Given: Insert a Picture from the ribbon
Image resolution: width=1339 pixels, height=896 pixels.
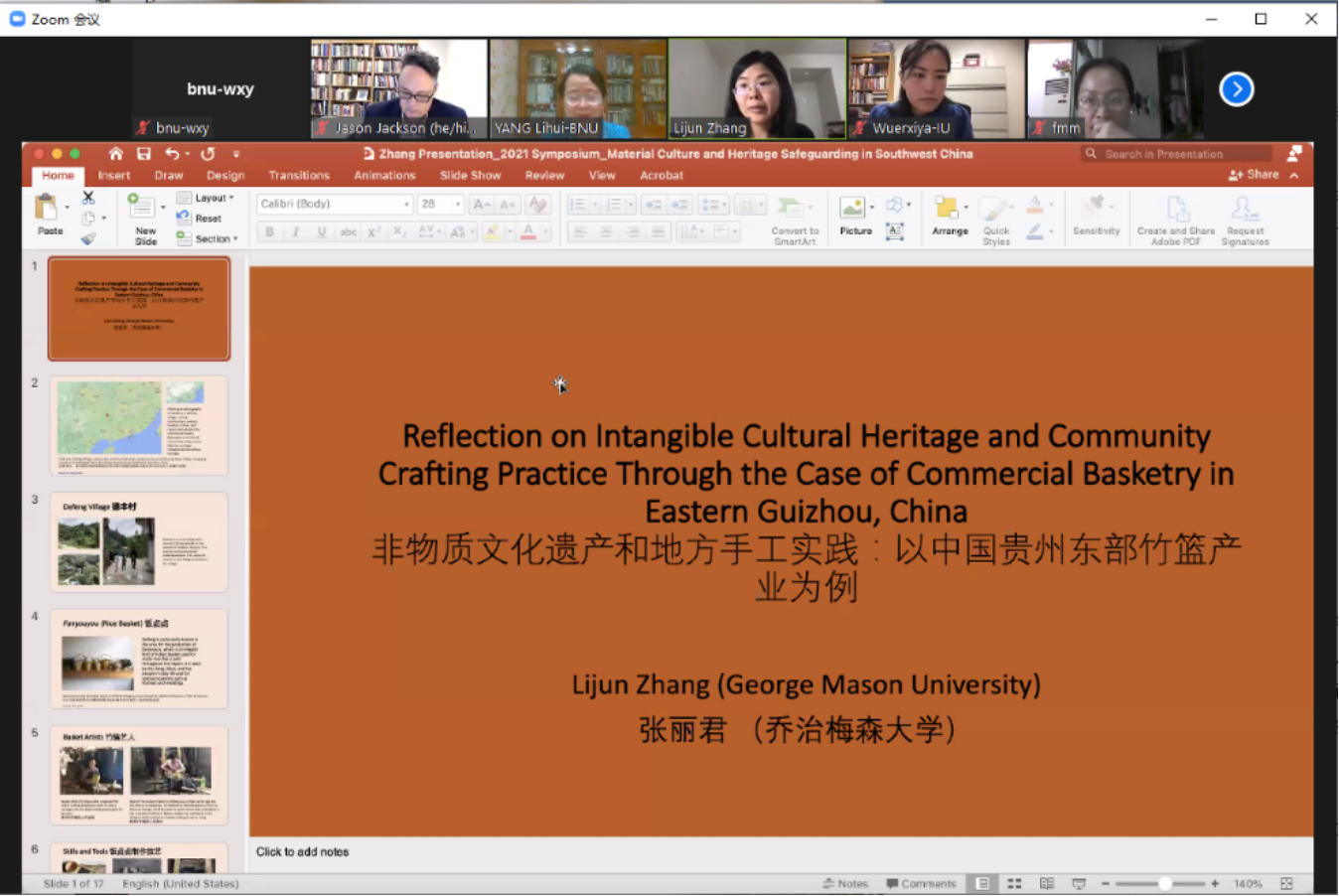Looking at the screenshot, I should pyautogui.click(x=854, y=215).
